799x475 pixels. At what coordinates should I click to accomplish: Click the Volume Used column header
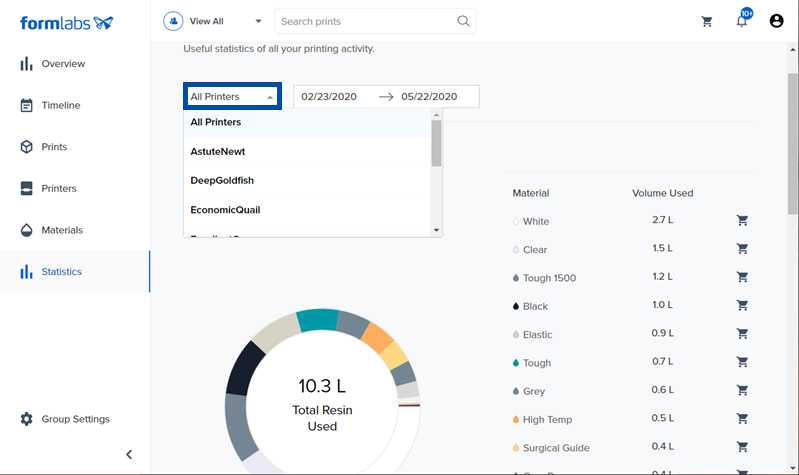click(662, 193)
